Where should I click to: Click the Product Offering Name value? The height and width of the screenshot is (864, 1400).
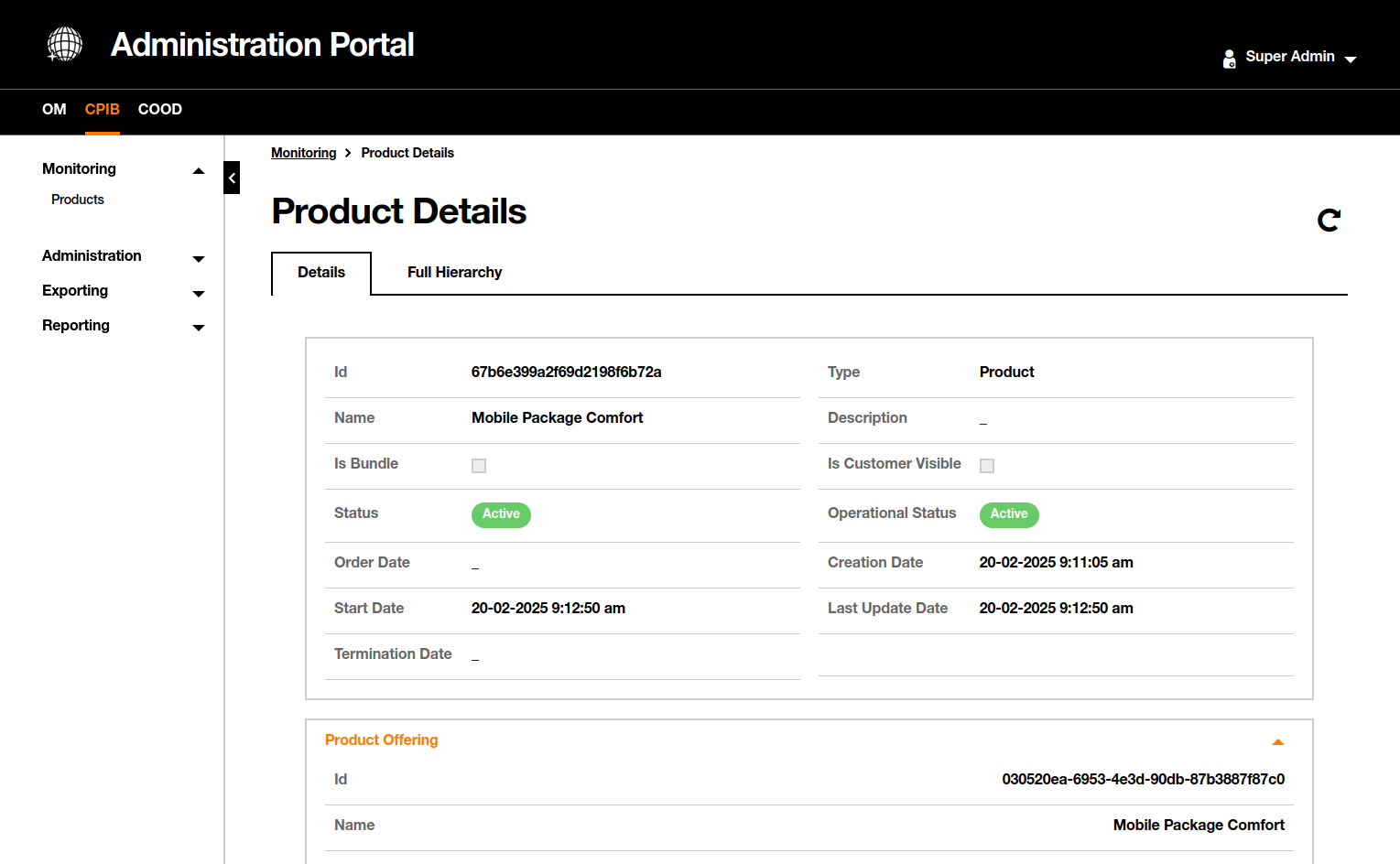(1199, 825)
